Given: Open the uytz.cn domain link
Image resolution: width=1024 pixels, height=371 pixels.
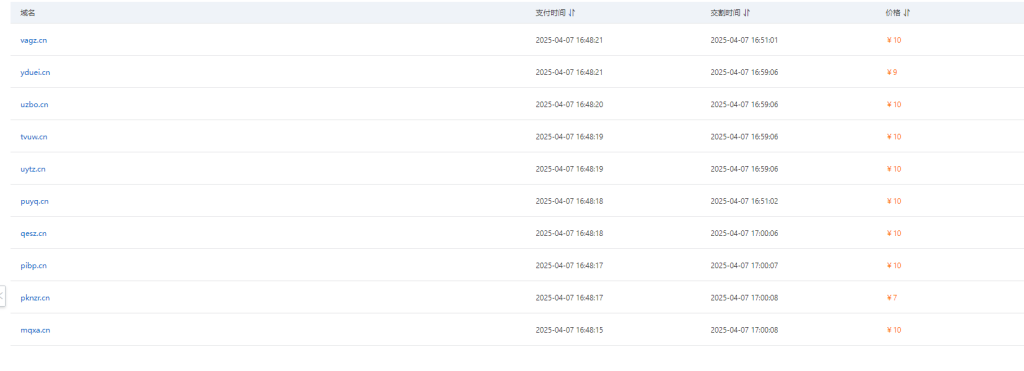Looking at the screenshot, I should [33, 169].
